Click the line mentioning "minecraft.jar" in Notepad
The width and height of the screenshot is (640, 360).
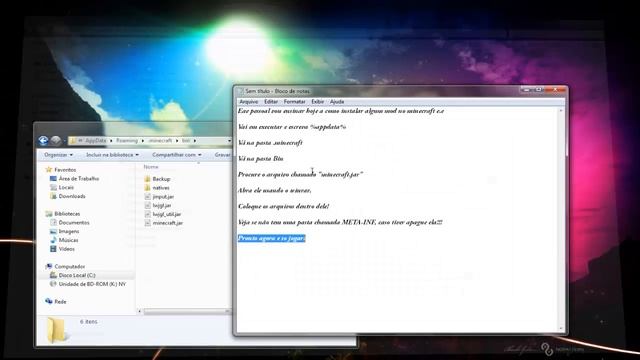pyautogui.click(x=300, y=174)
